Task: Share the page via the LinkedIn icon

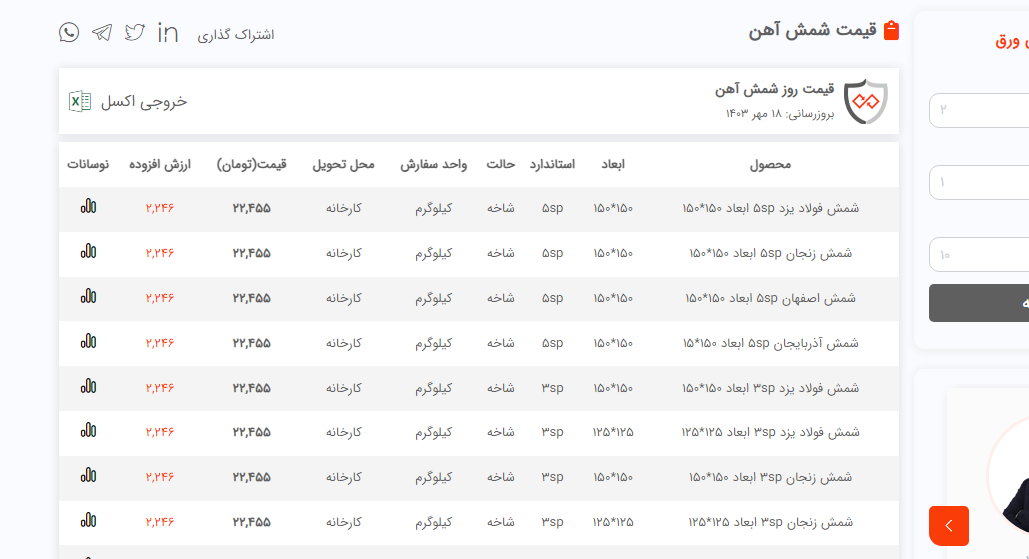Action: click(x=168, y=32)
